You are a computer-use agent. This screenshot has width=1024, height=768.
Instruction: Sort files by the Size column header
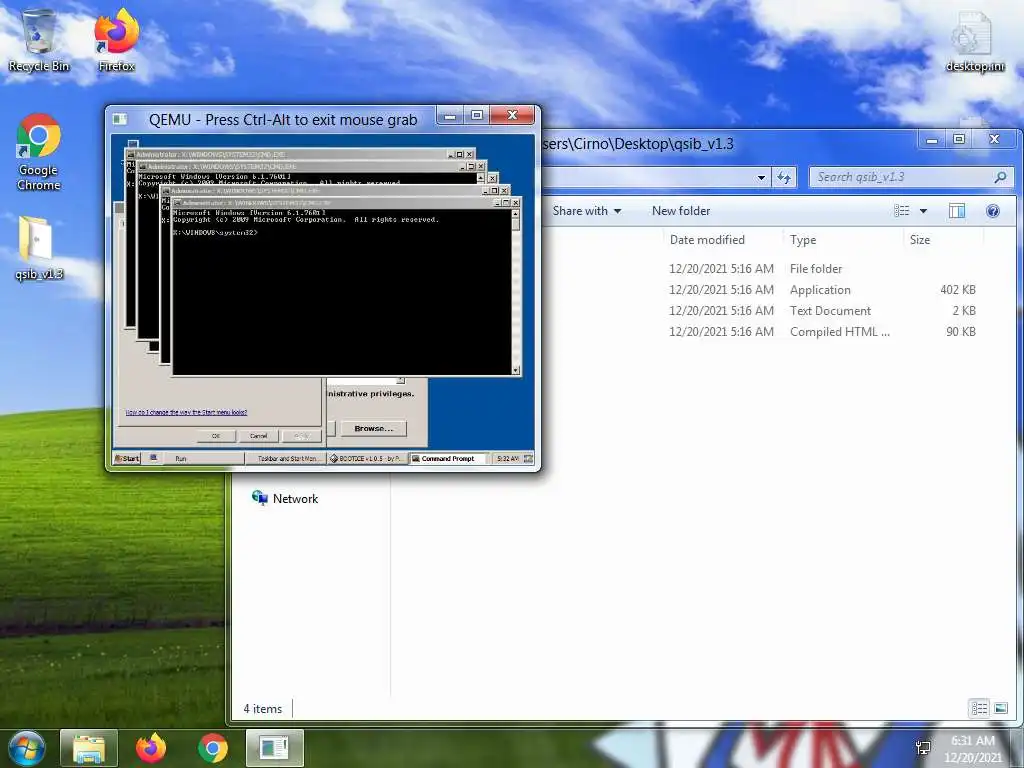coord(920,240)
